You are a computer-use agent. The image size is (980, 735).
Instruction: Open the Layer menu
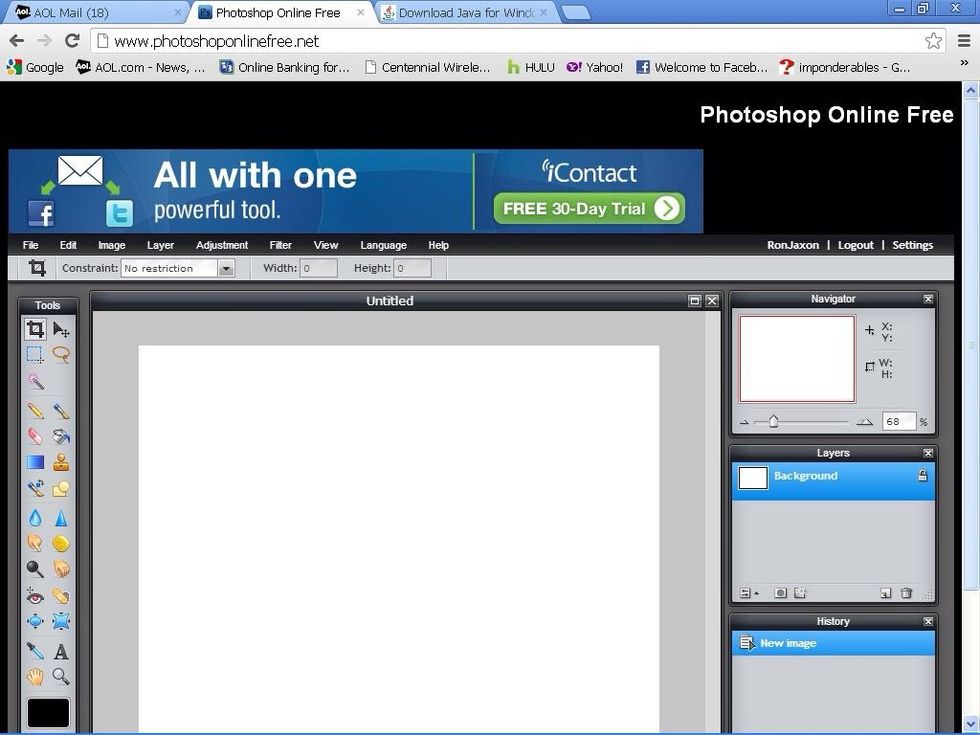tap(161, 245)
